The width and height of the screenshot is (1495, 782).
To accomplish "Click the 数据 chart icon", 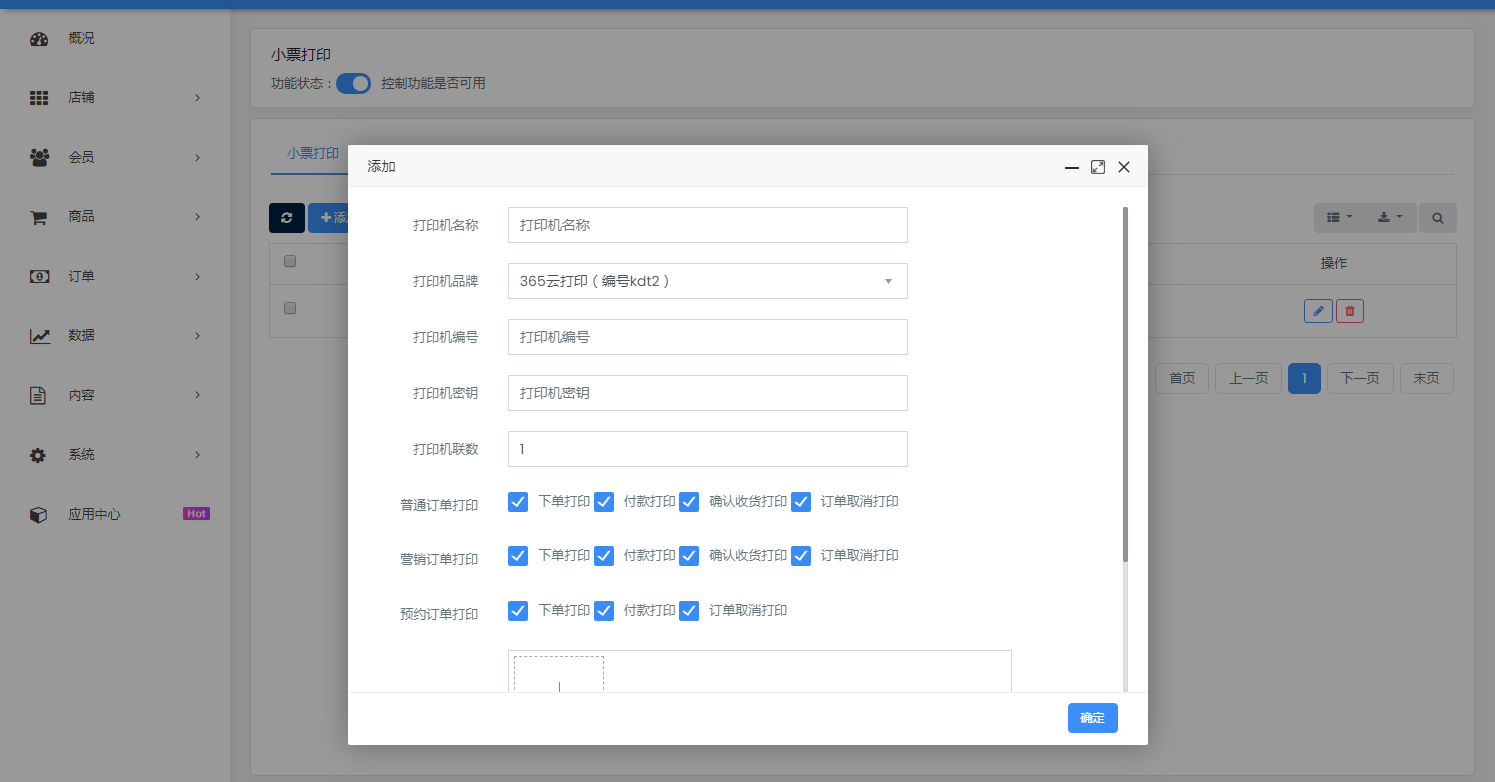I will pyautogui.click(x=39, y=336).
